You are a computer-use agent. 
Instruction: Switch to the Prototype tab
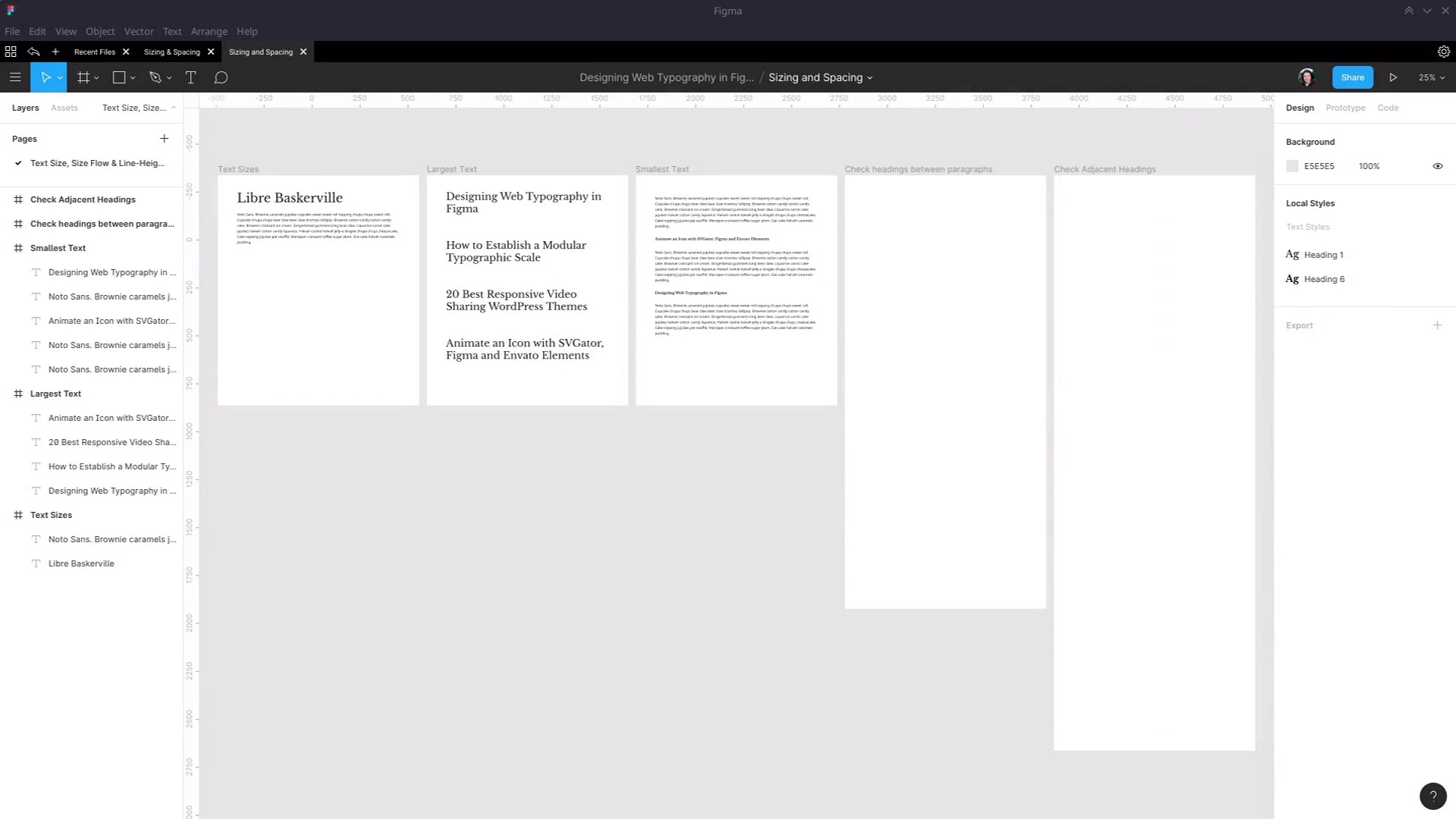click(1345, 108)
